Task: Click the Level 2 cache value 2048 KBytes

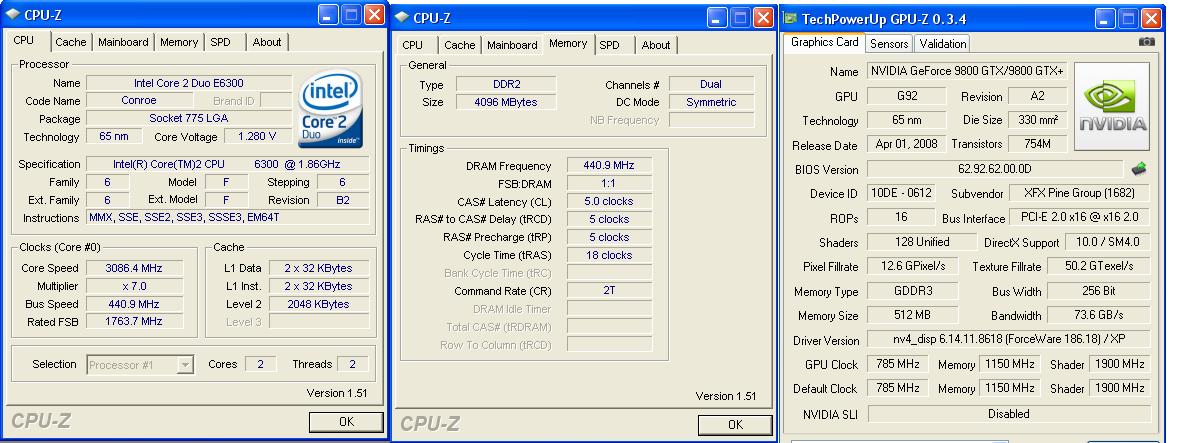Action: point(318,304)
